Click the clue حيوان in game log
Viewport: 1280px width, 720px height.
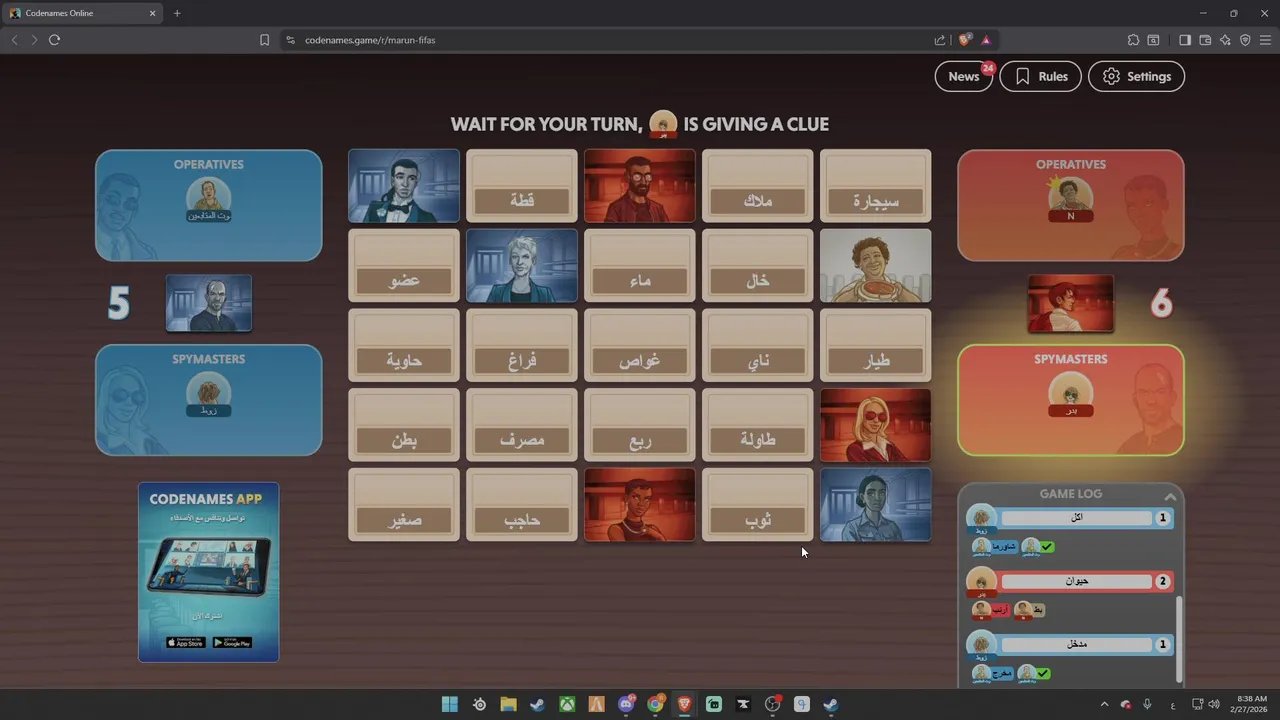(x=1077, y=581)
